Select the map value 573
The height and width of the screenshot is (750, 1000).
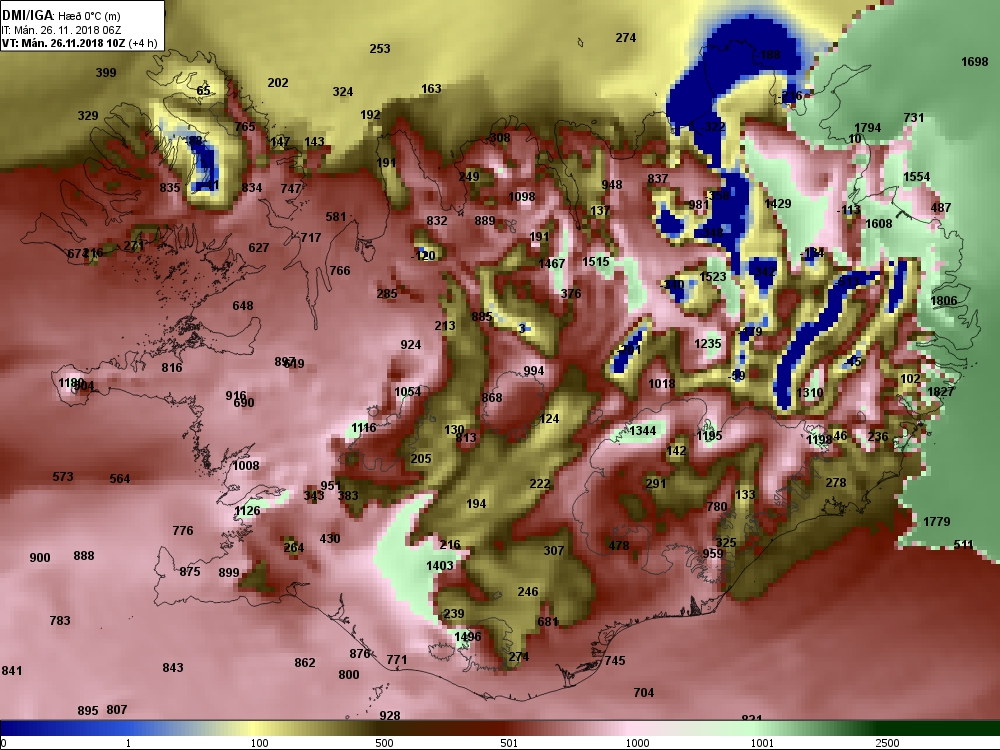tap(63, 477)
